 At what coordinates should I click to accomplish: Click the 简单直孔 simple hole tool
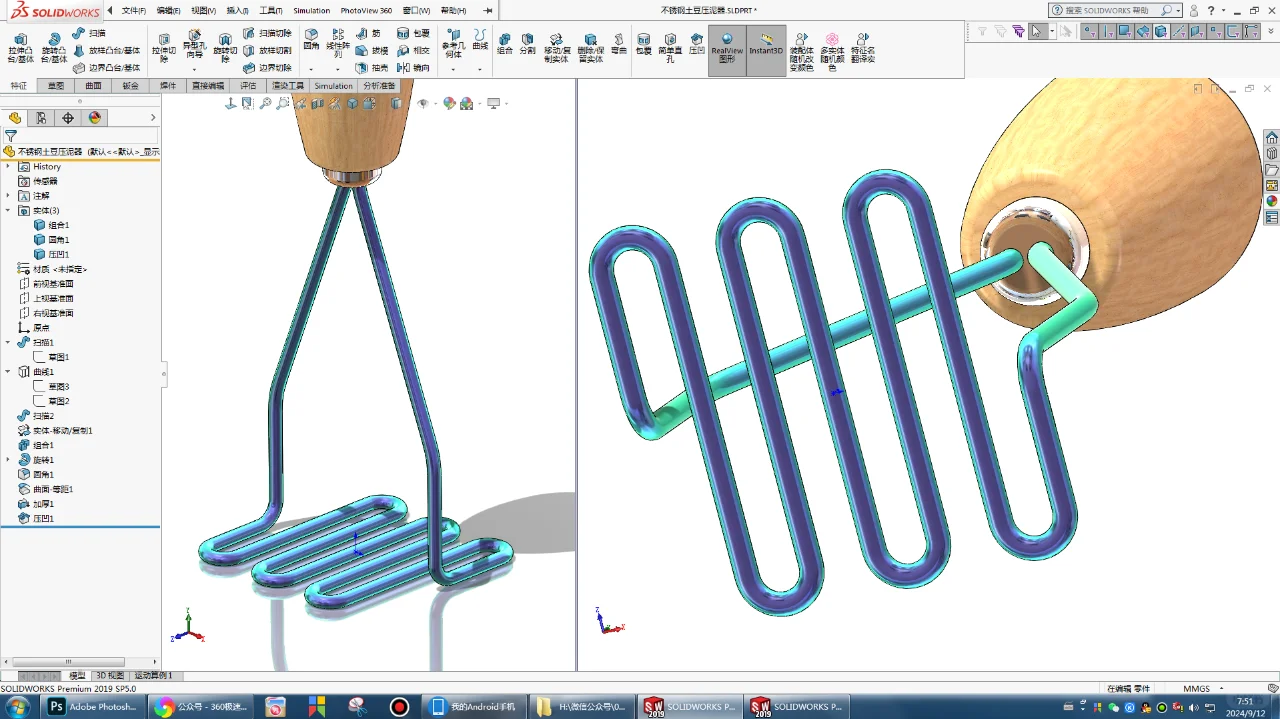670,47
